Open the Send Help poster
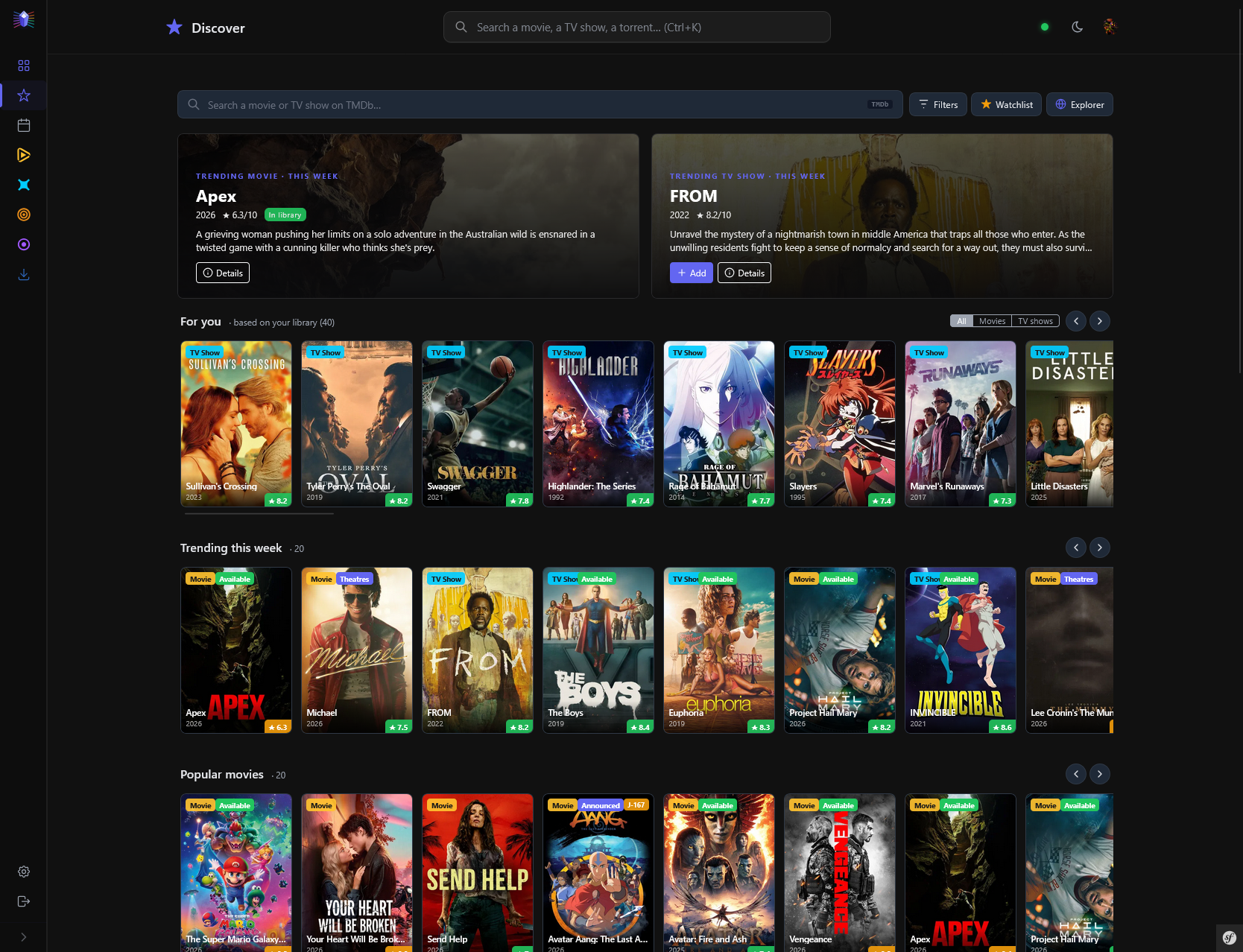Screen dimensions: 1243x952 click(x=478, y=873)
